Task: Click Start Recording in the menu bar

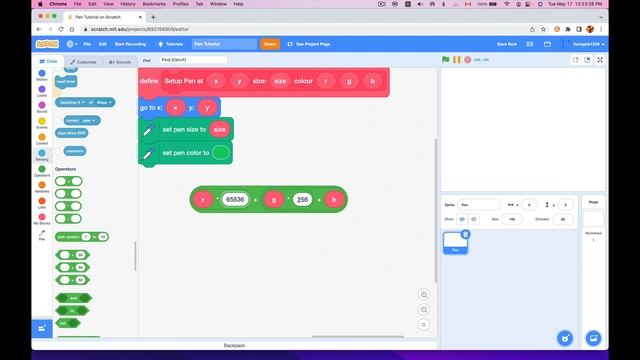Action: (x=130, y=44)
